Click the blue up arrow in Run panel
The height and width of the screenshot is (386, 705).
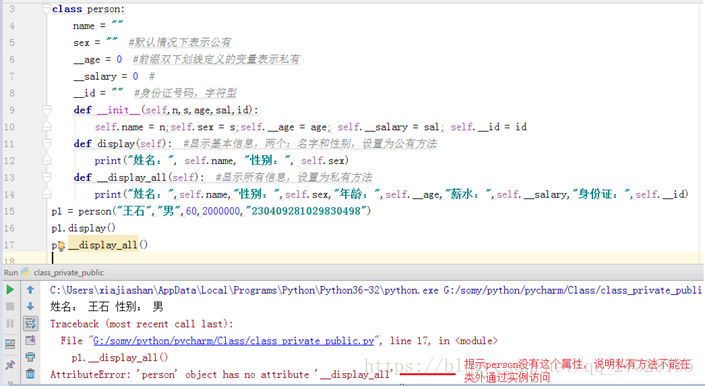tap(30, 290)
